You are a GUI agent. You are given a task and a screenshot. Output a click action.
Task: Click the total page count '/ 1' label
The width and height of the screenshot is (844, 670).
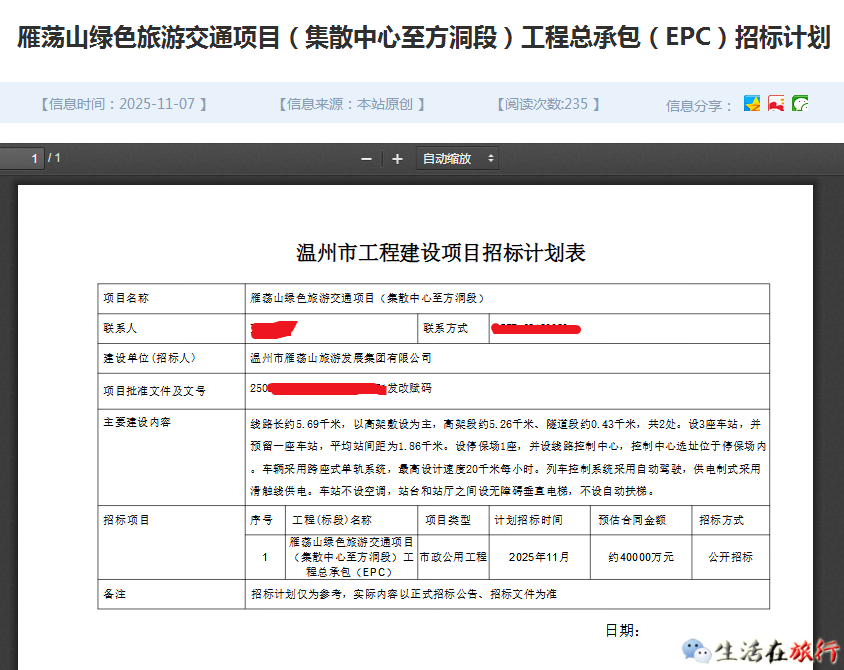[54, 158]
